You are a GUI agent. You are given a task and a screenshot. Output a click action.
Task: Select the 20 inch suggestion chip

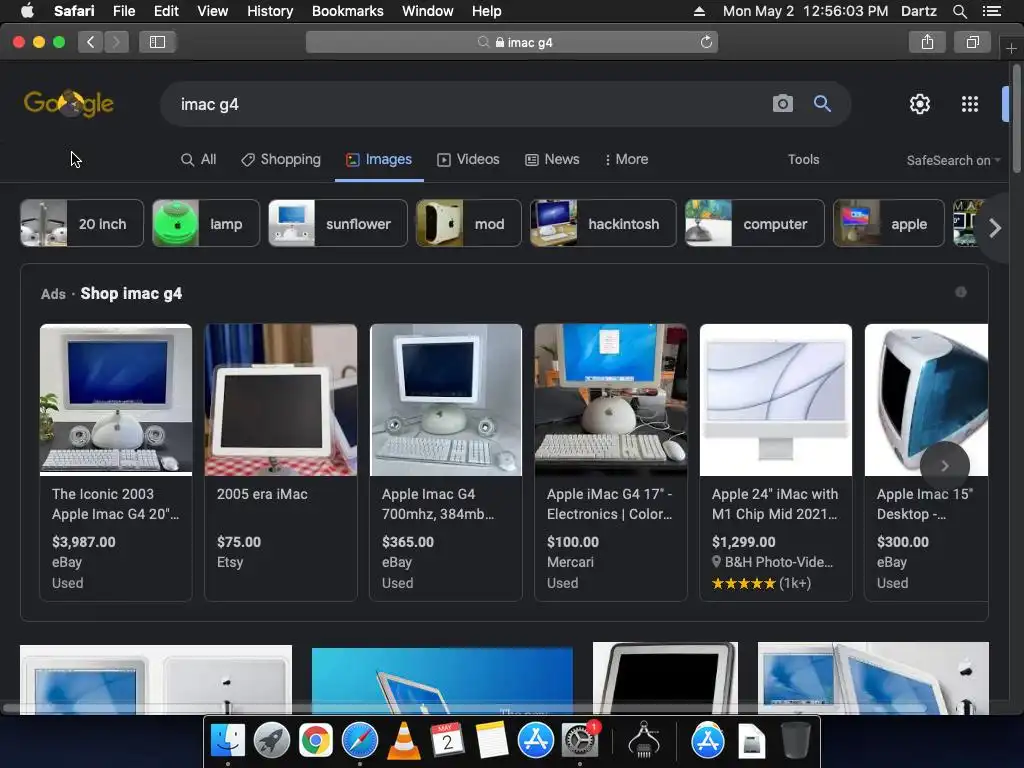pos(82,223)
